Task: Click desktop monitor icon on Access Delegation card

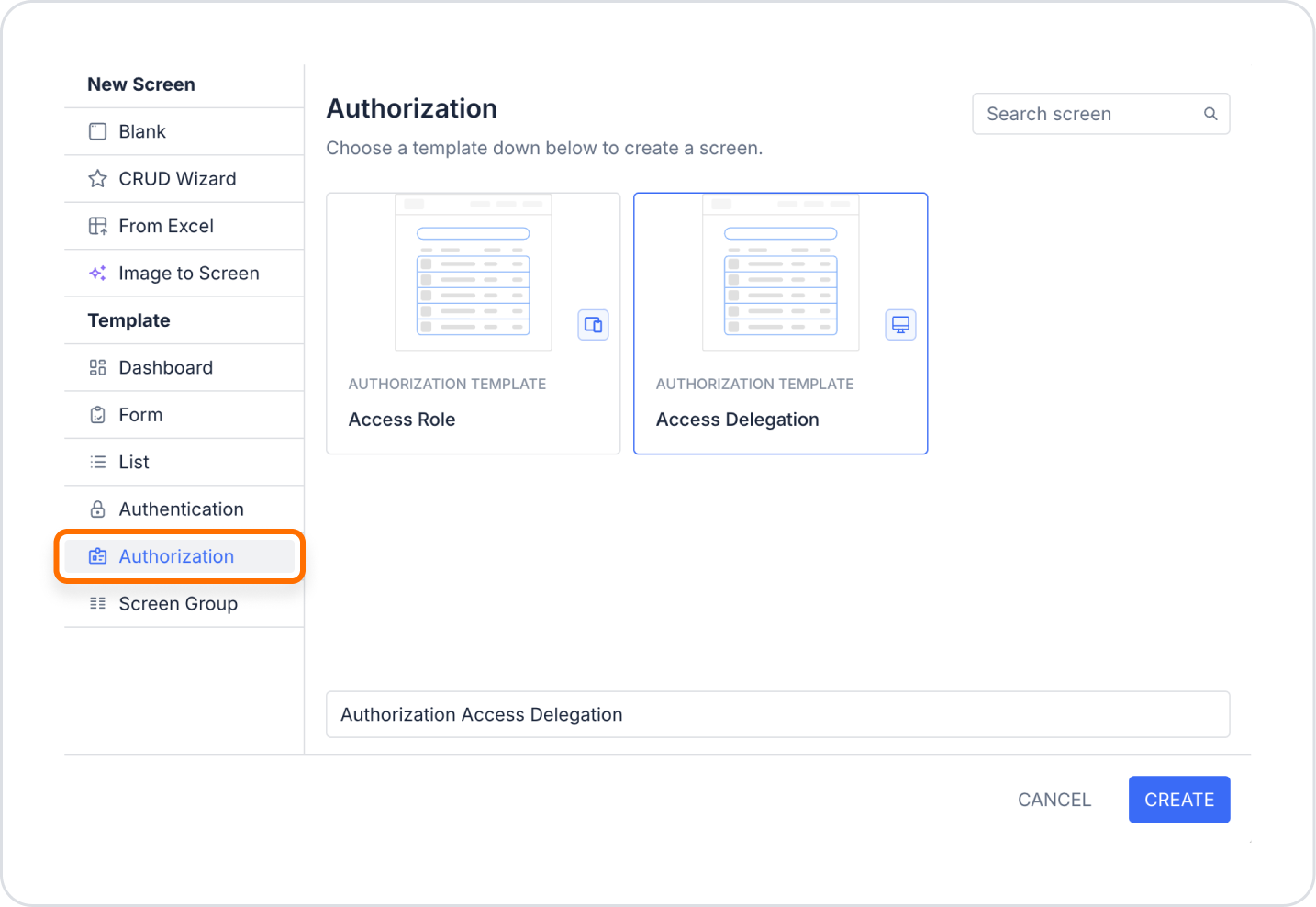Action: pos(901,325)
